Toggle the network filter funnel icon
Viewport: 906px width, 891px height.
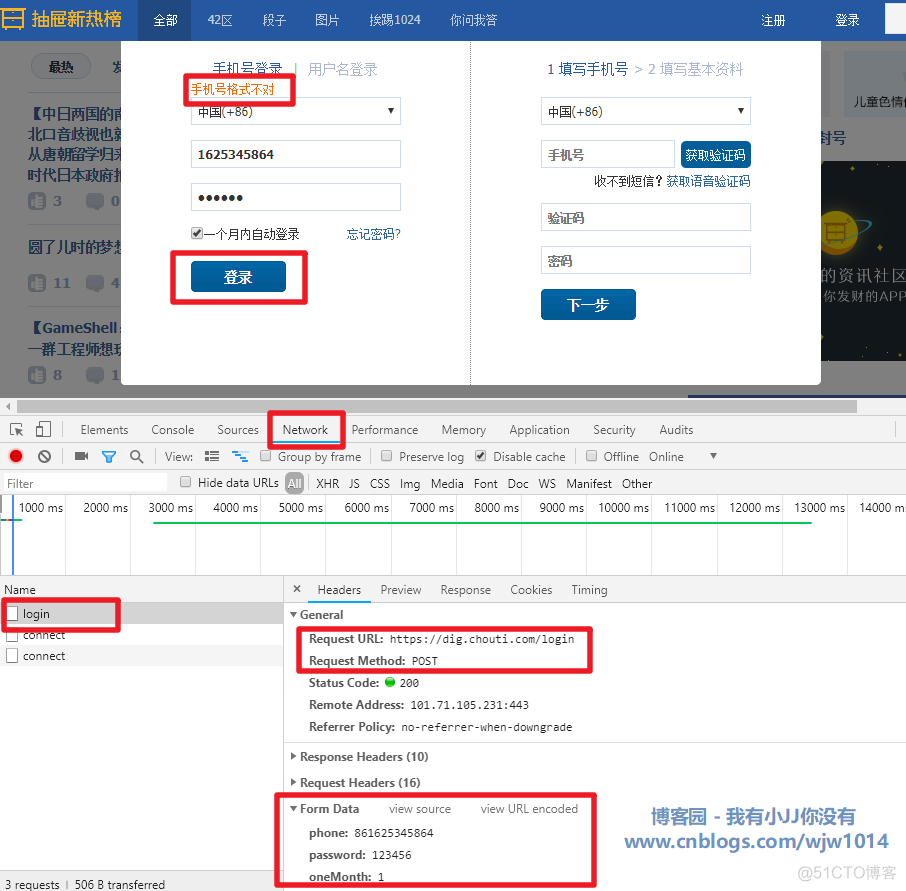[109, 455]
